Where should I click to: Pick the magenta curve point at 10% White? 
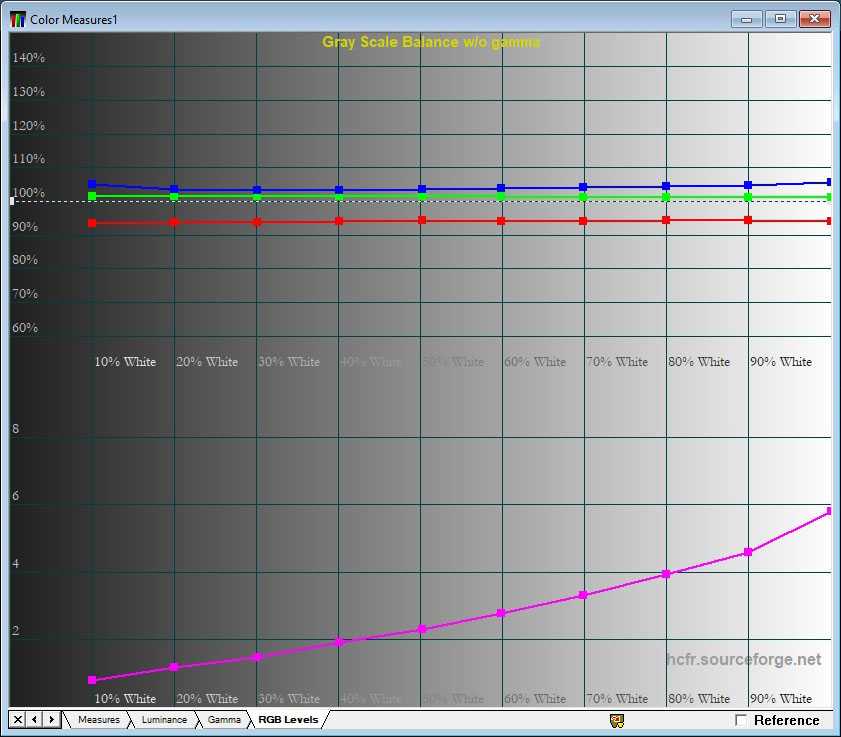(92, 680)
